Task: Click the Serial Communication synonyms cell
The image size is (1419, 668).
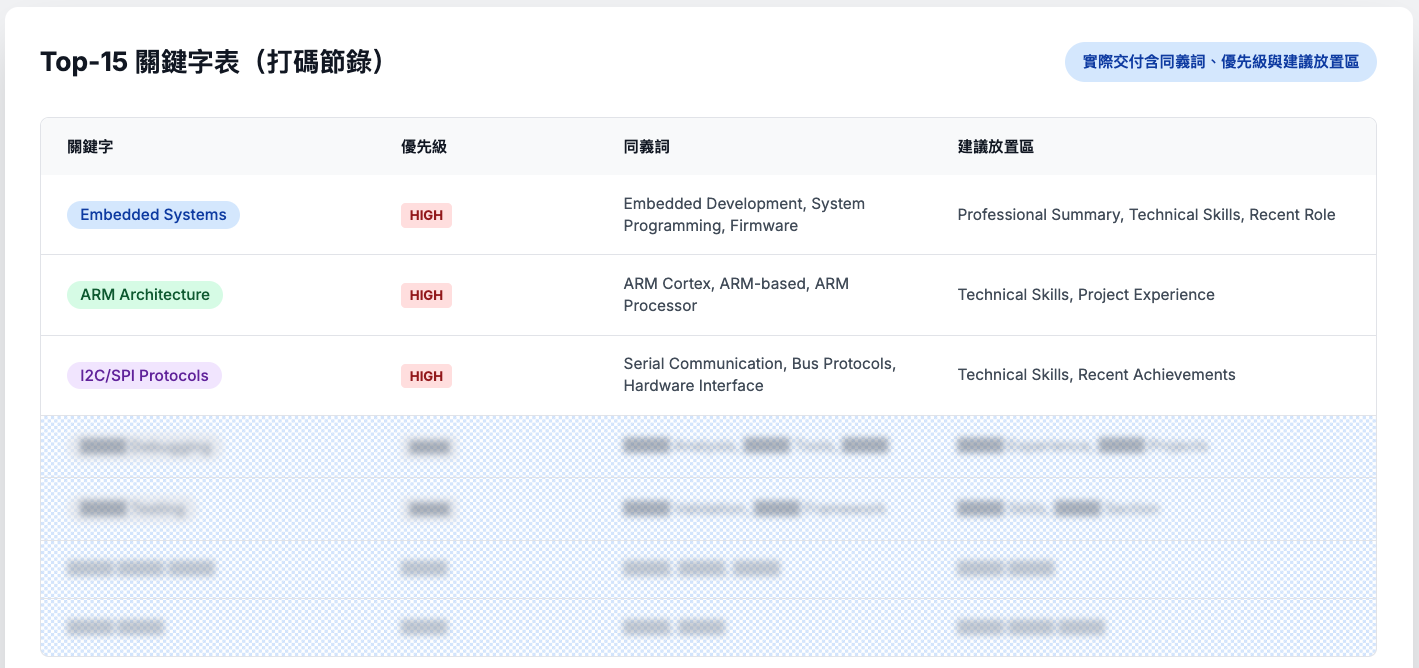Action: 759,375
